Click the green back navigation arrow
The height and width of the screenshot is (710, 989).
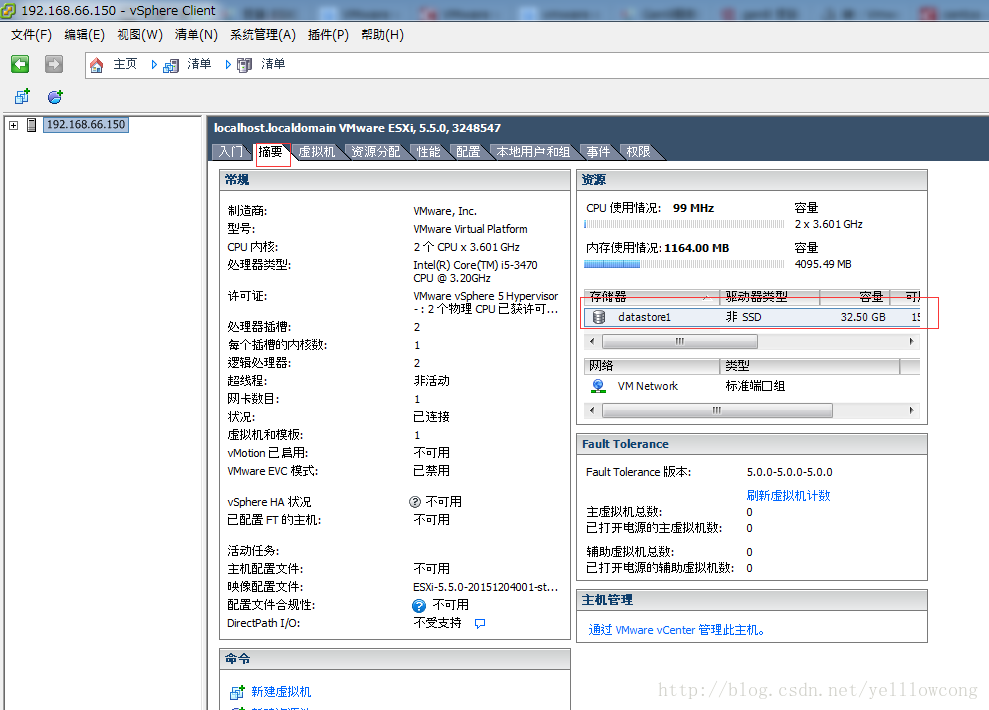20,64
